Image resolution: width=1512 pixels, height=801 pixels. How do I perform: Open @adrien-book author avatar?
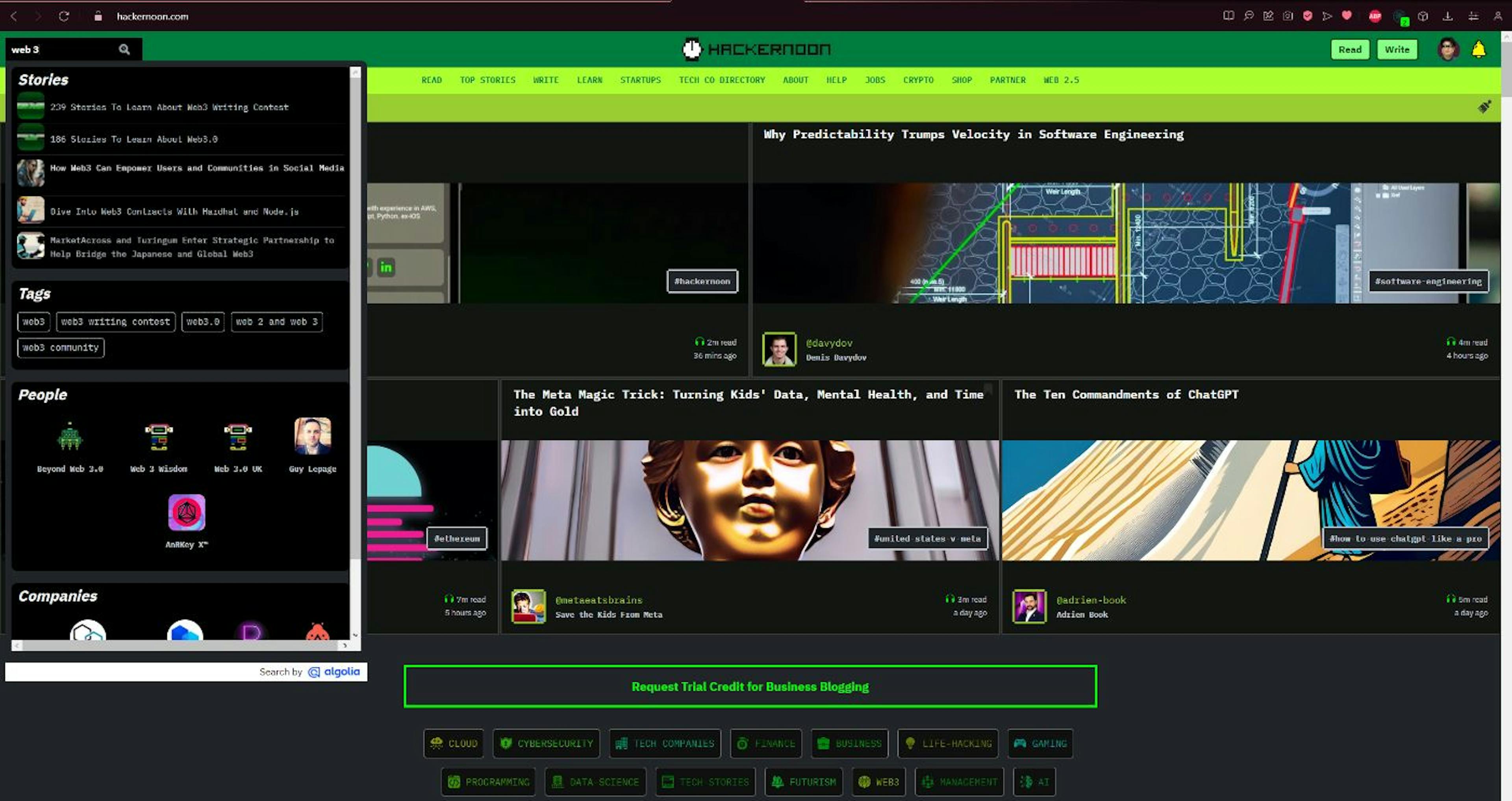[x=1029, y=606]
